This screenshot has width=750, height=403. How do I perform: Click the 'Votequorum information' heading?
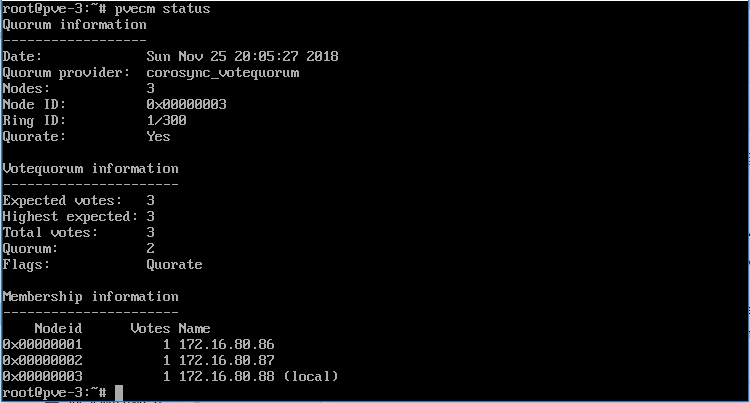click(90, 169)
